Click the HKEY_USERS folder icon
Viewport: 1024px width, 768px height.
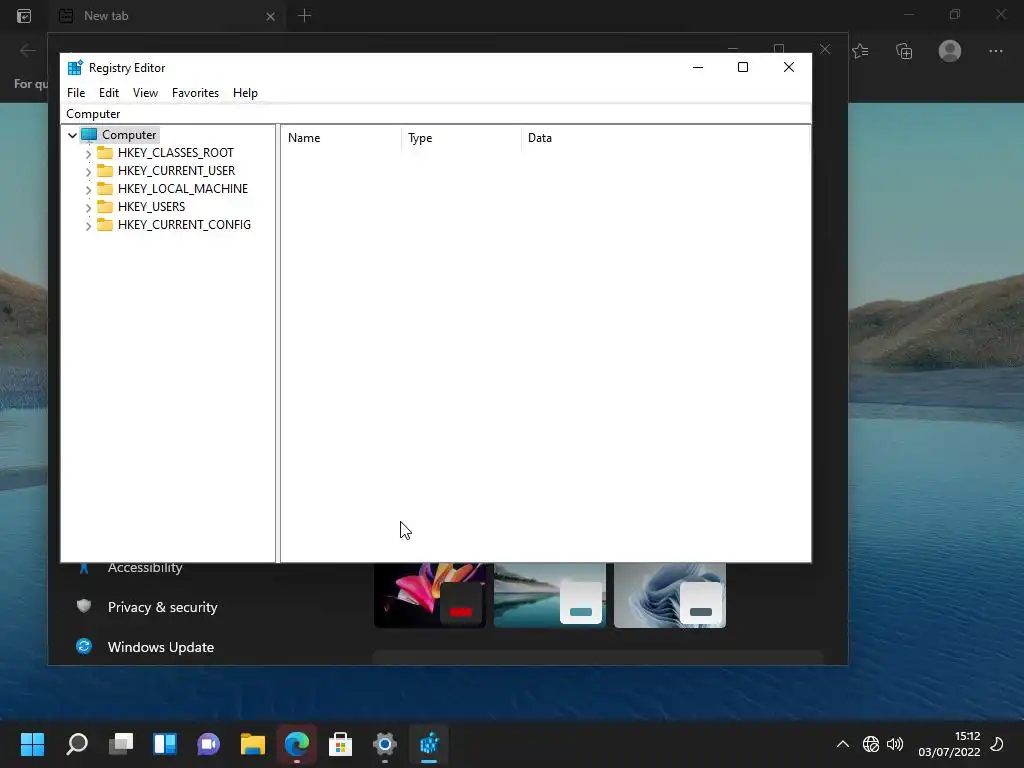(x=104, y=206)
